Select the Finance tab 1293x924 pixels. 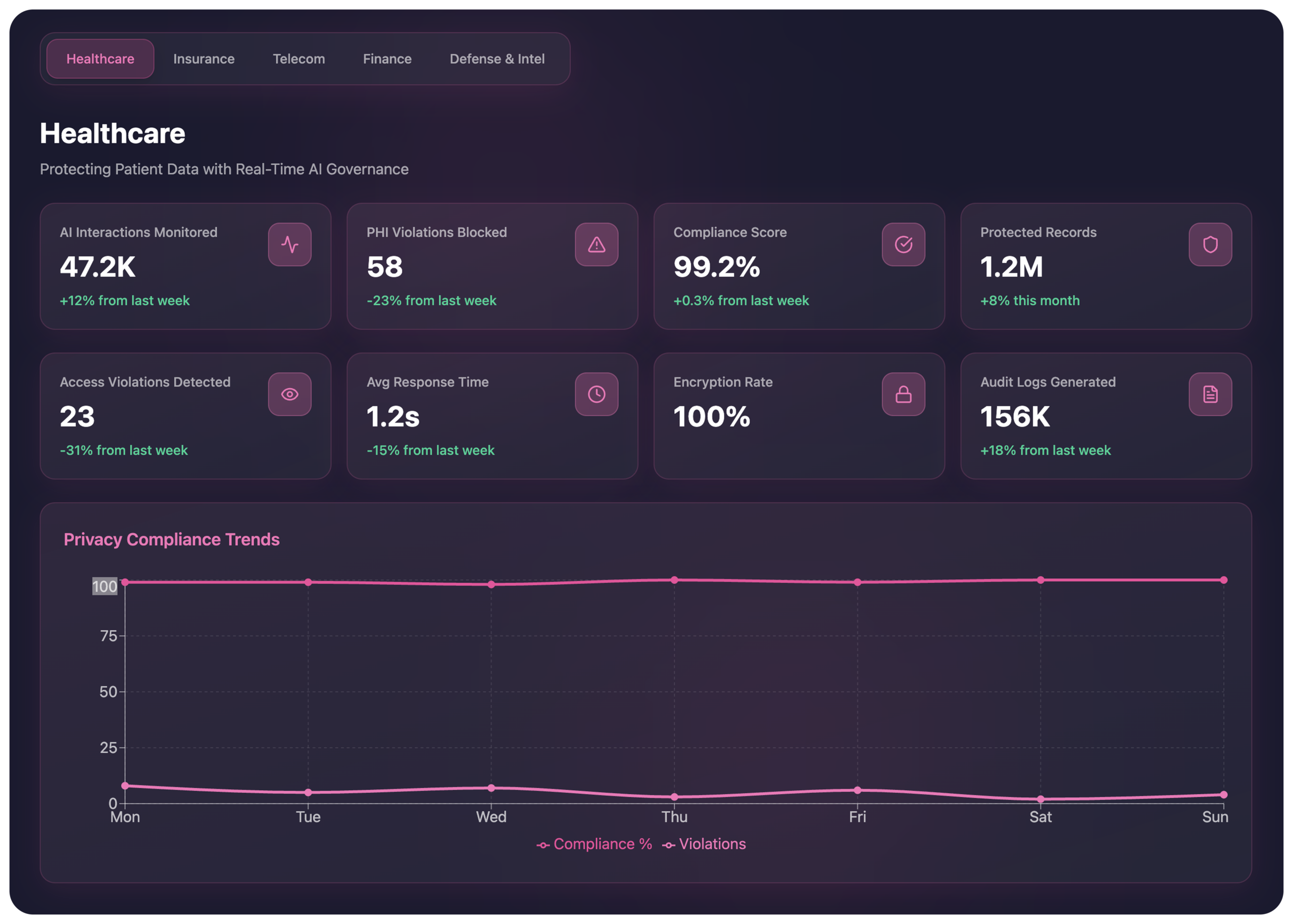(x=387, y=59)
